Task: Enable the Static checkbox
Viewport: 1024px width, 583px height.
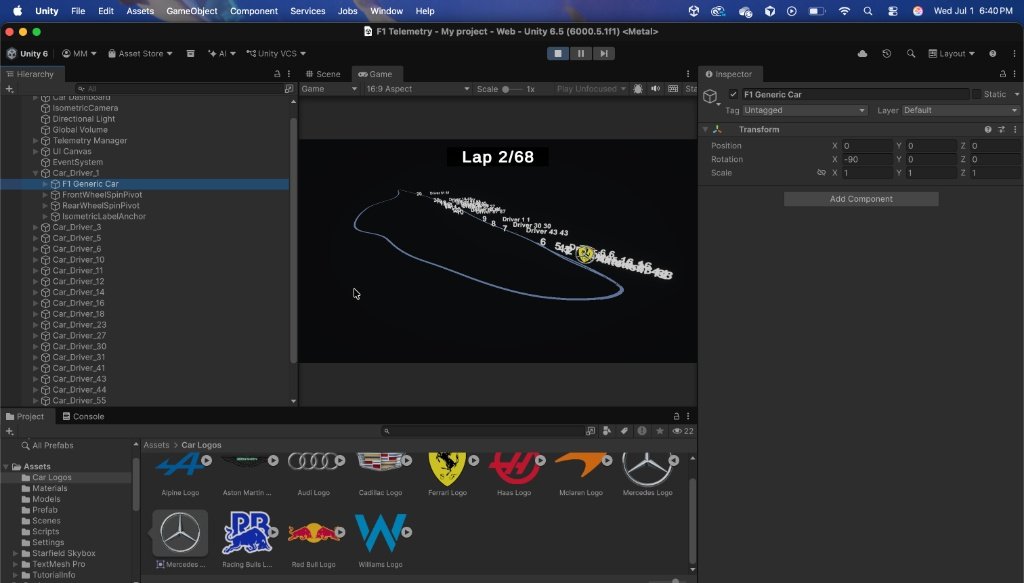Action: click(x=976, y=95)
